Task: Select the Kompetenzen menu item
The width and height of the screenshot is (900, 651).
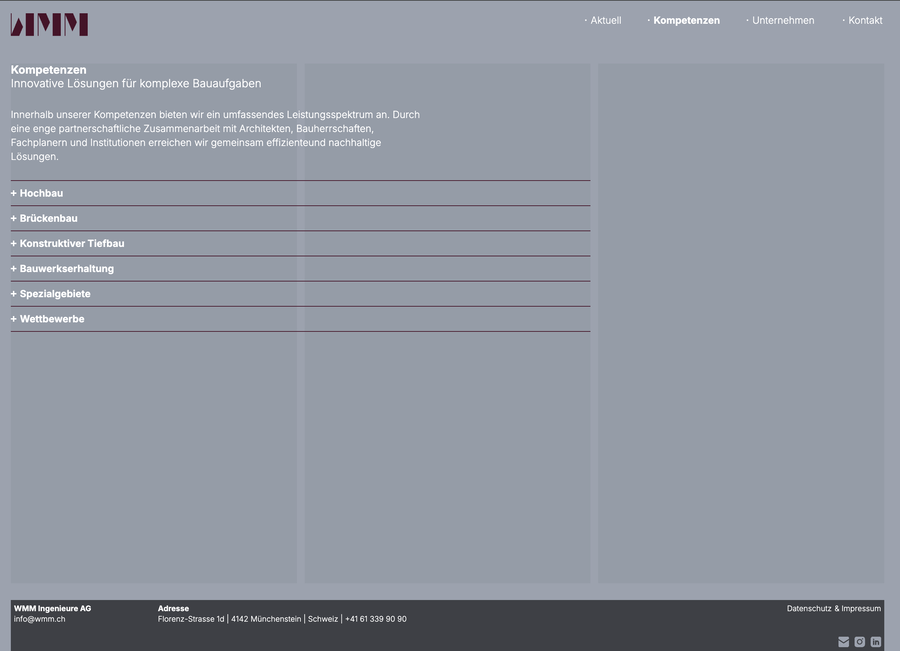Action: point(686,20)
